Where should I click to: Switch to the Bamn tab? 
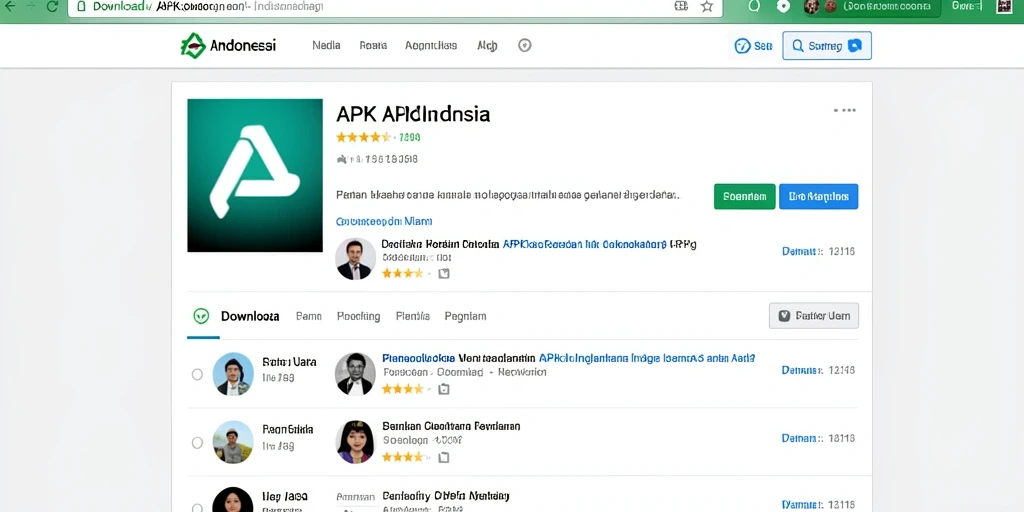(x=309, y=316)
